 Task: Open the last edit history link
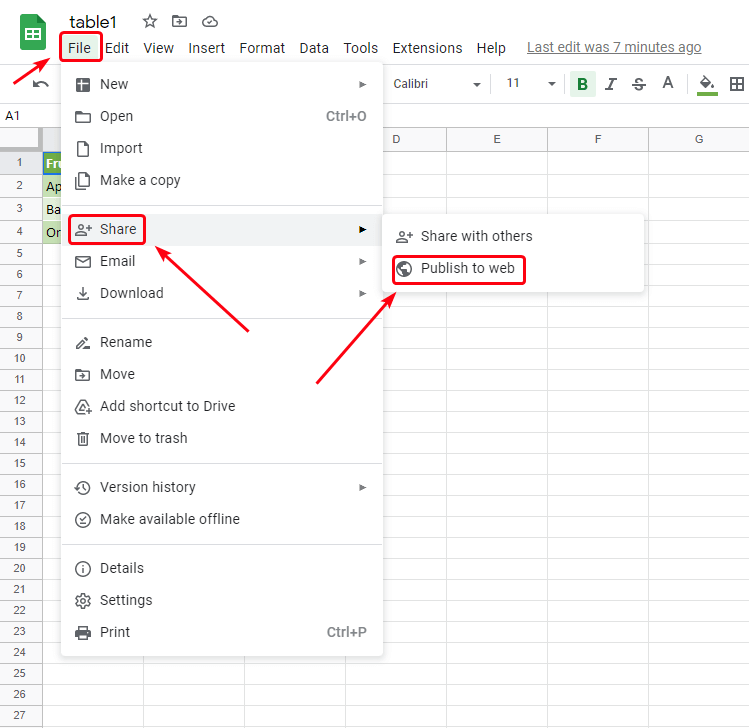point(613,47)
